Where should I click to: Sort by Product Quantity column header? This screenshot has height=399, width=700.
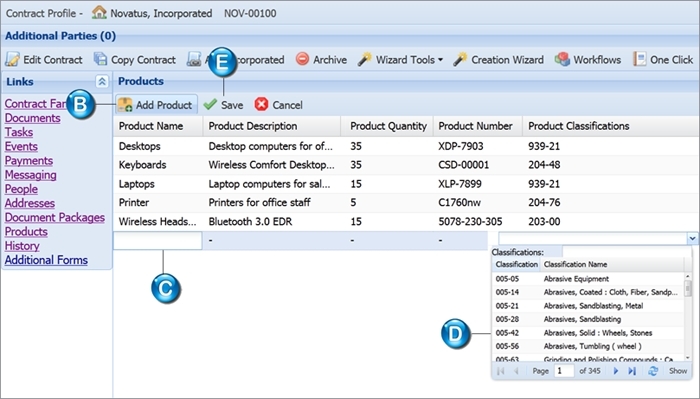tap(388, 126)
